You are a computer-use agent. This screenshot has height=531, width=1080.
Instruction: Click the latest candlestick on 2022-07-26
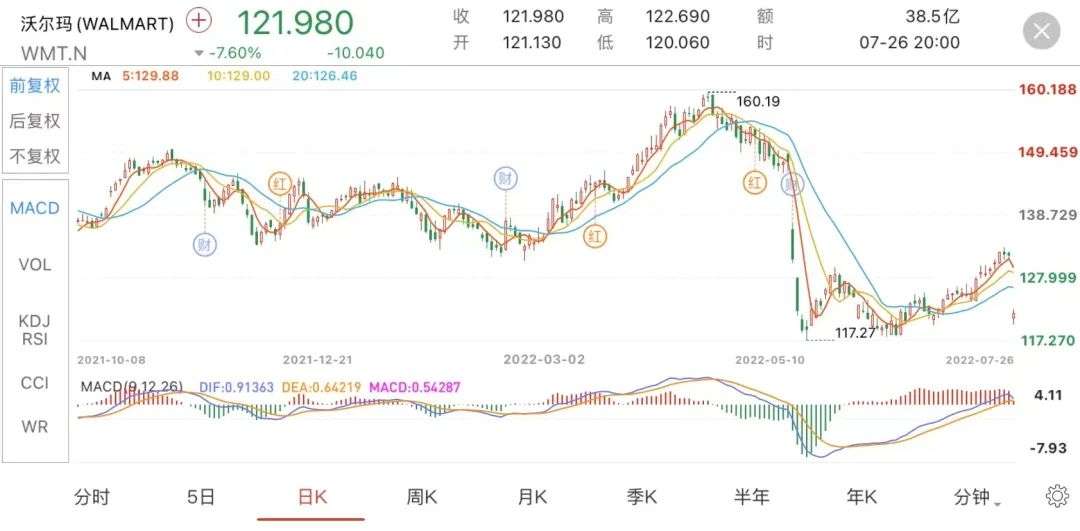pyautogui.click(x=1014, y=316)
